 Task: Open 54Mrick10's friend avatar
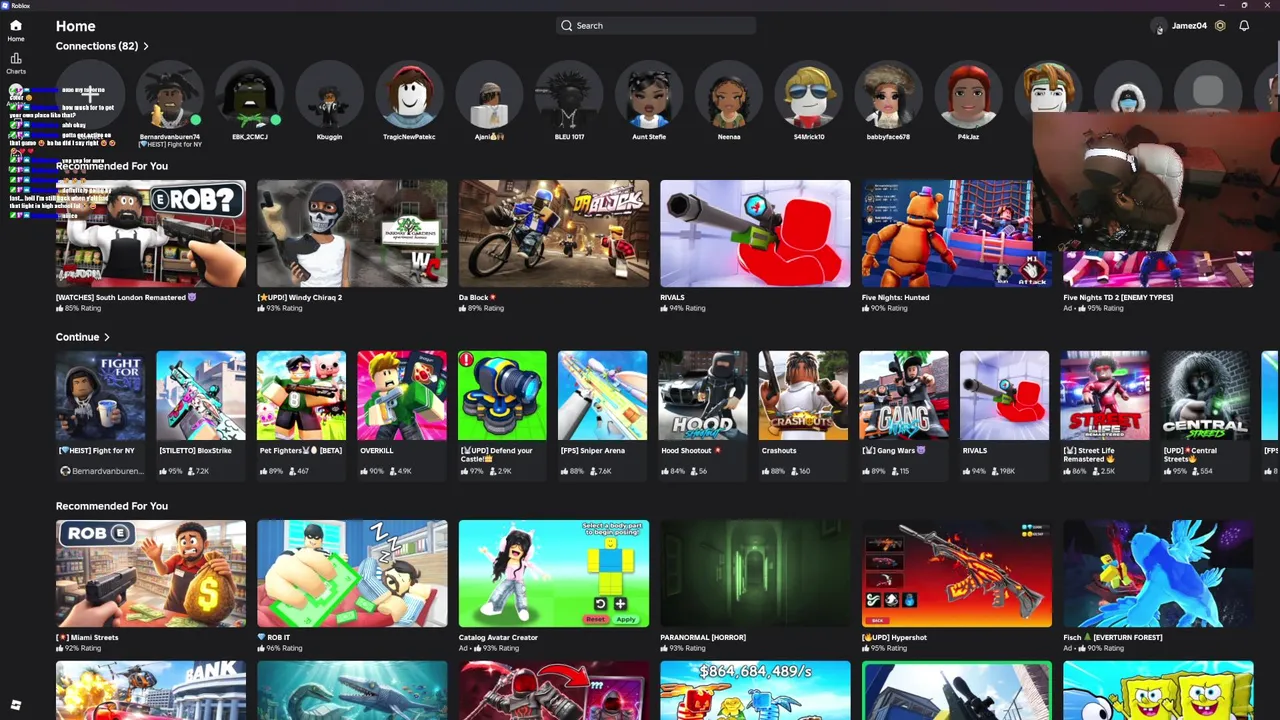pyautogui.click(x=809, y=95)
